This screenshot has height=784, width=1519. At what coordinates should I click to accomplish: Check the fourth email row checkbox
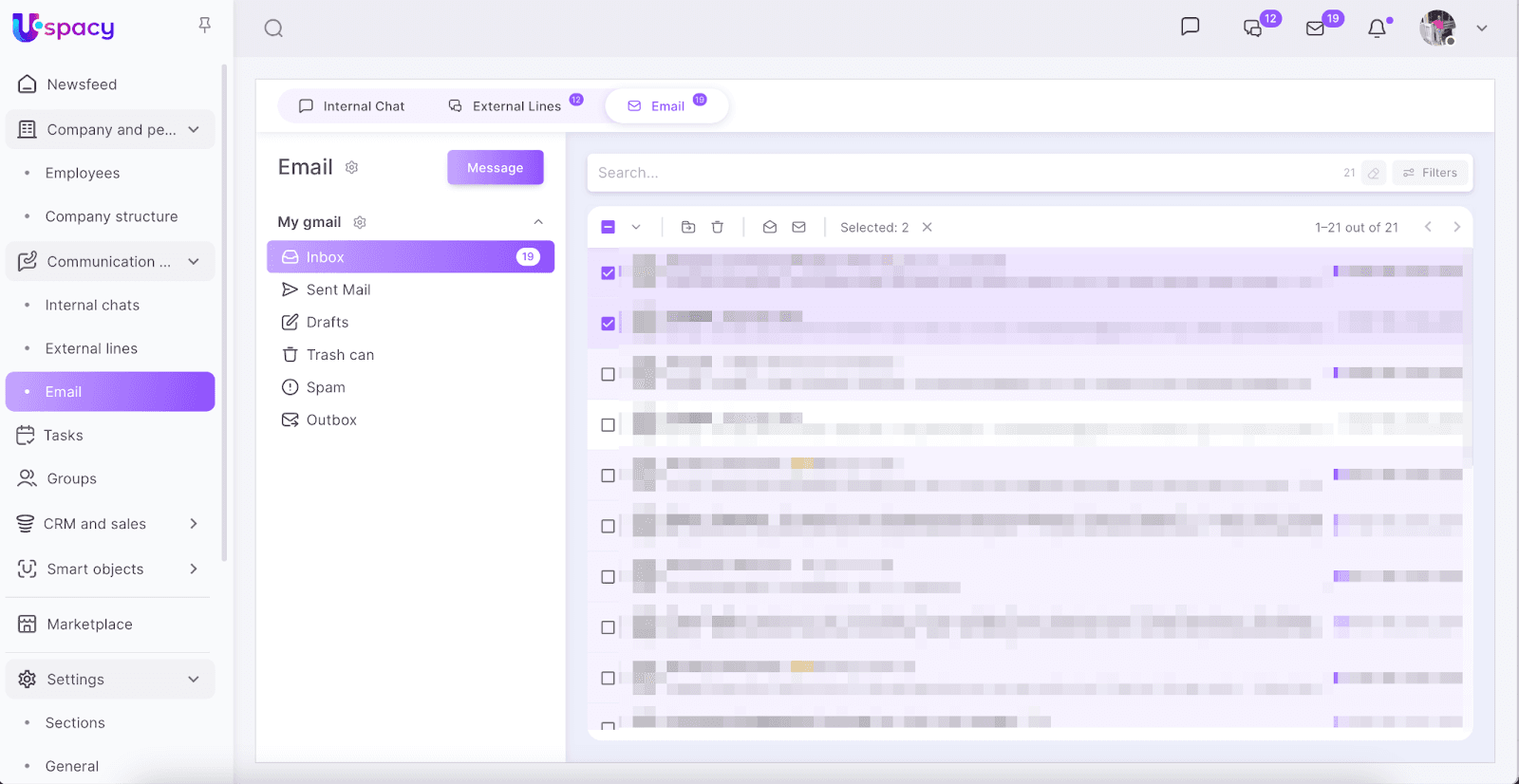pos(609,425)
